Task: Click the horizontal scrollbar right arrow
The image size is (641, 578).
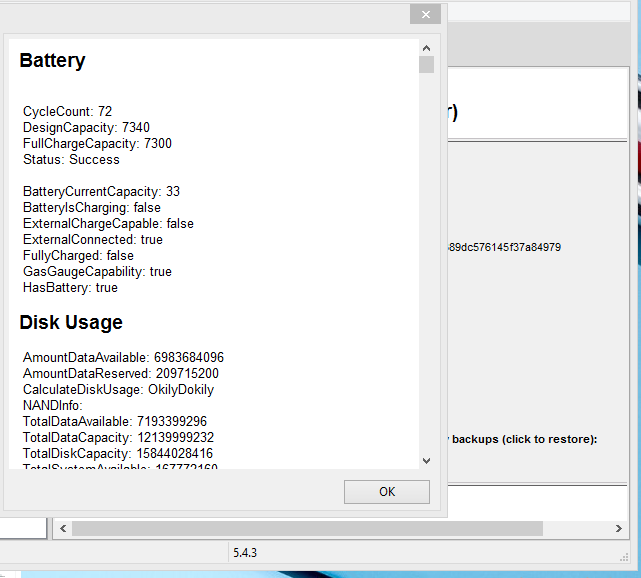Action: tap(618, 528)
